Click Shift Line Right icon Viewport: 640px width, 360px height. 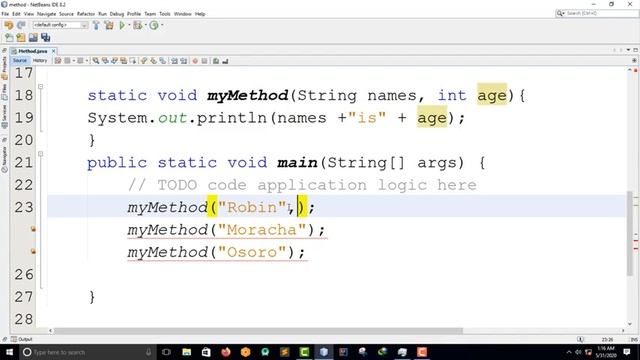184,61
